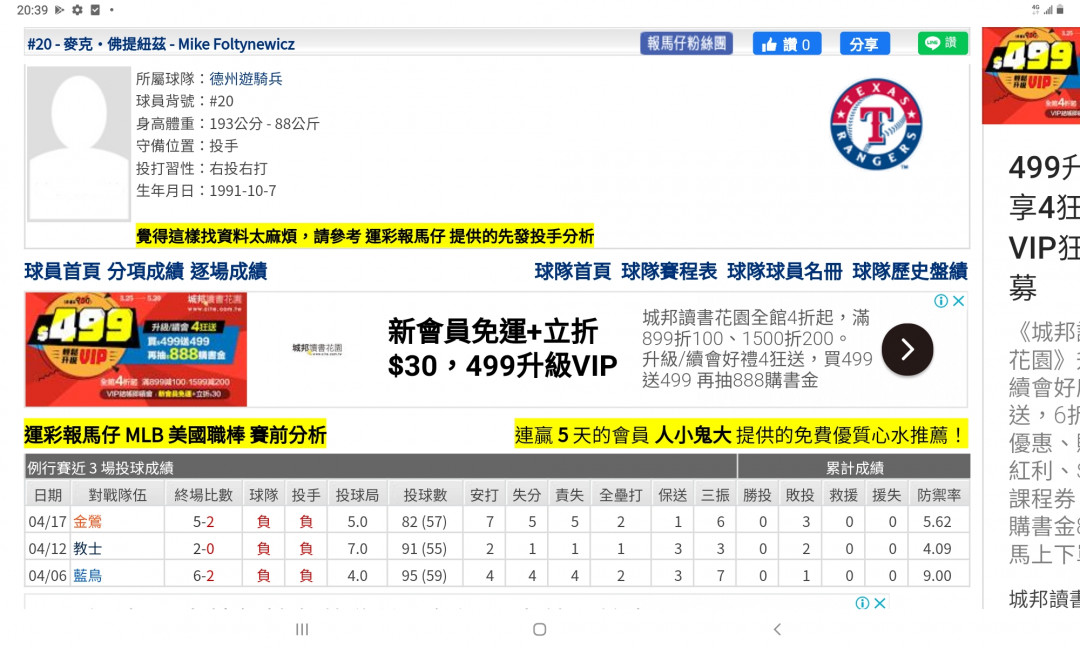The height and width of the screenshot is (648, 1080).
Task: Tap the Android back navigation icon
Action: (x=778, y=629)
